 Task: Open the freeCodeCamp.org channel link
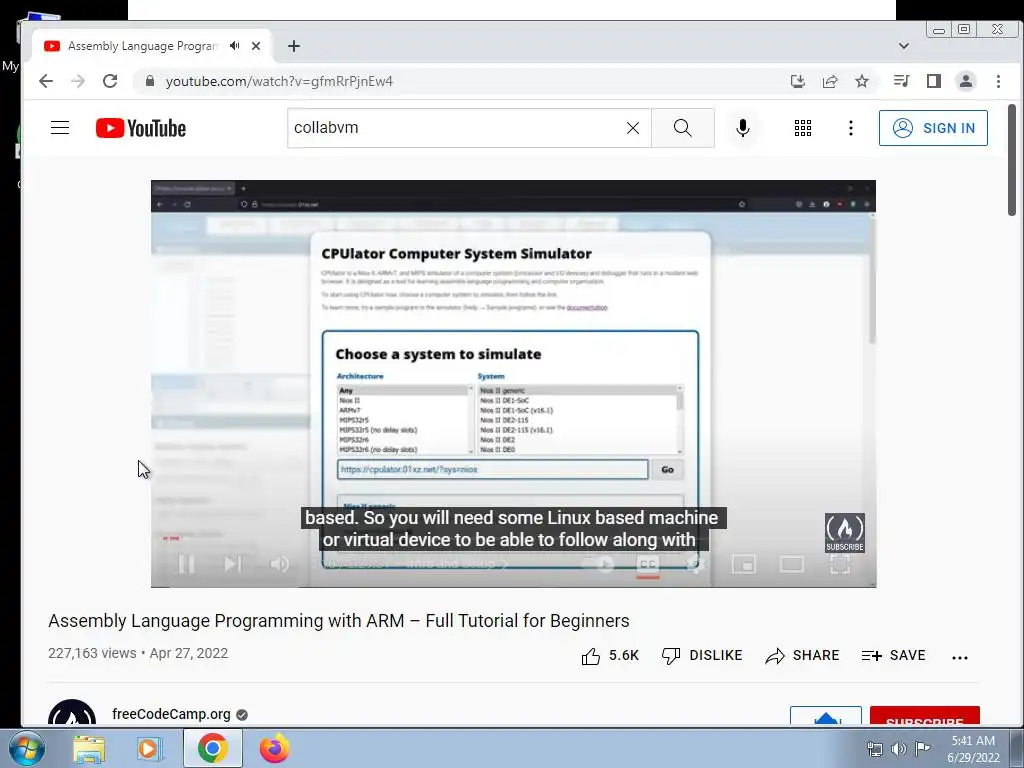click(x=171, y=714)
